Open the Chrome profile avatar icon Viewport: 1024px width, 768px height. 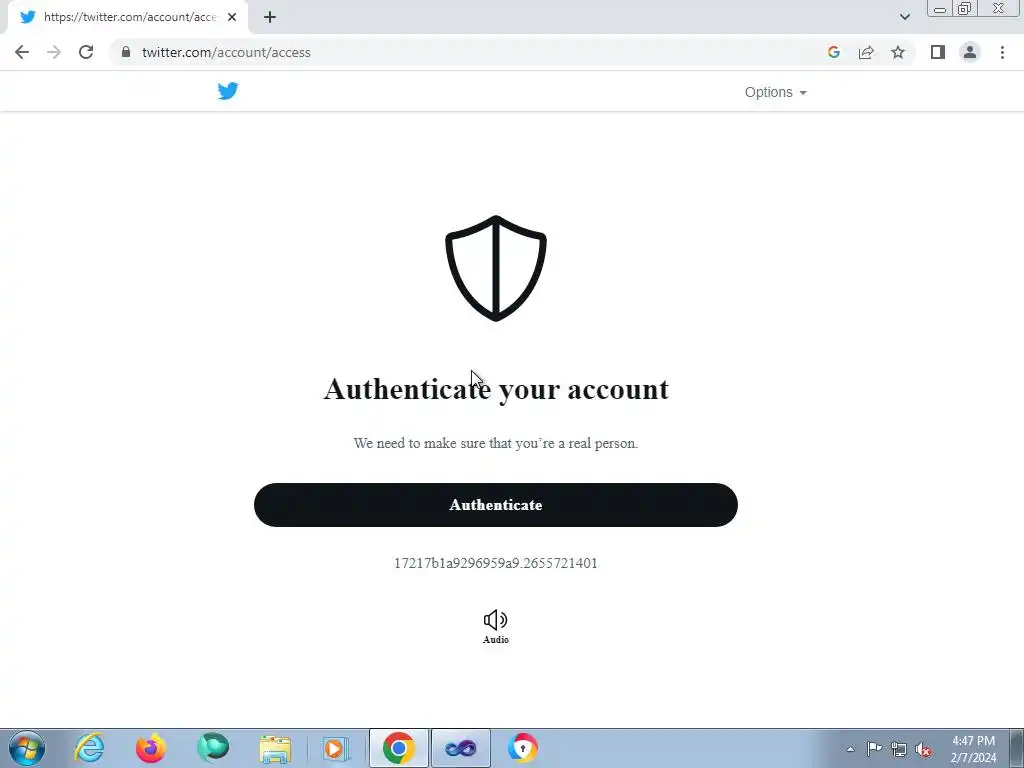tap(970, 52)
